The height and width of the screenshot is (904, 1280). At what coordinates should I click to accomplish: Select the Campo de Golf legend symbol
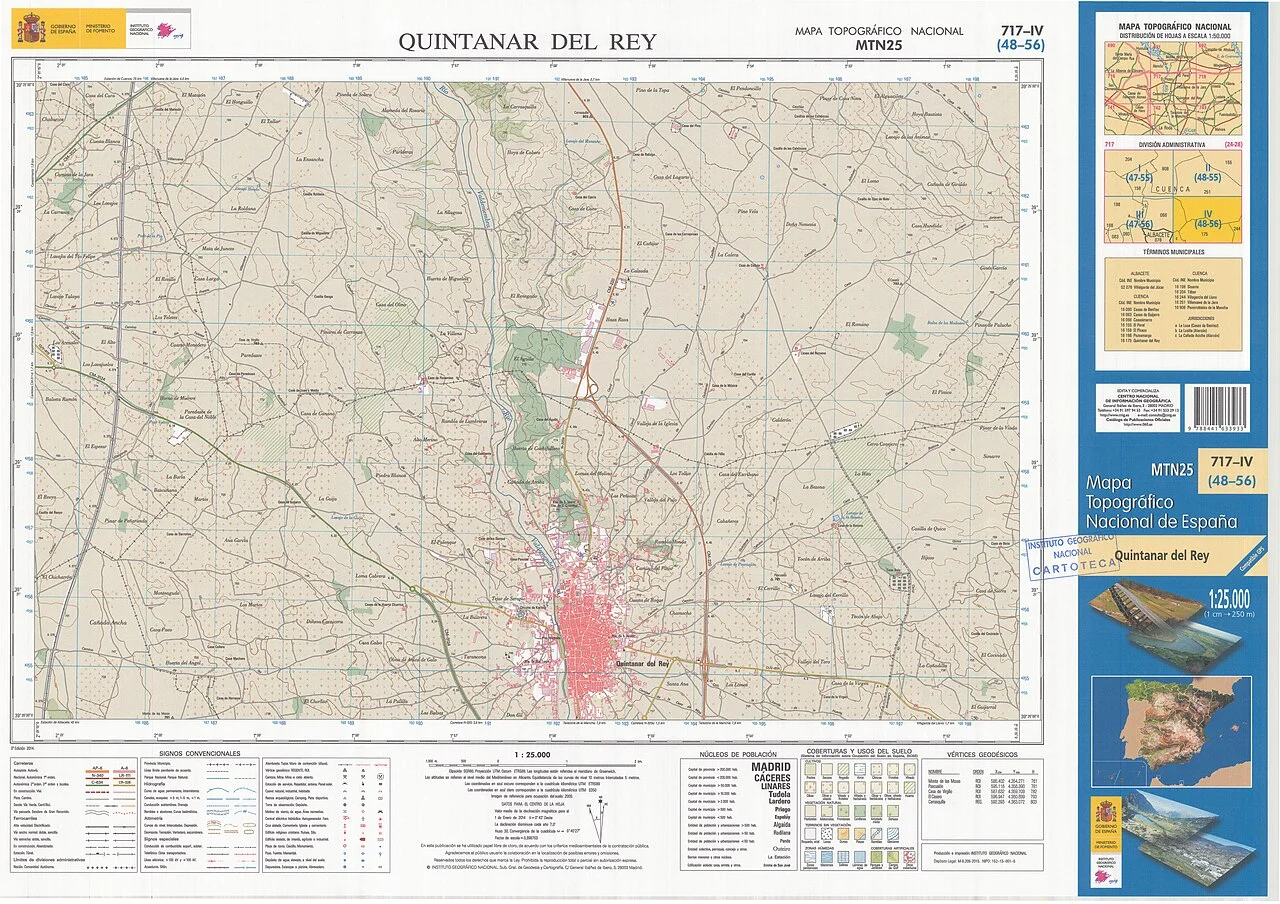891,856
